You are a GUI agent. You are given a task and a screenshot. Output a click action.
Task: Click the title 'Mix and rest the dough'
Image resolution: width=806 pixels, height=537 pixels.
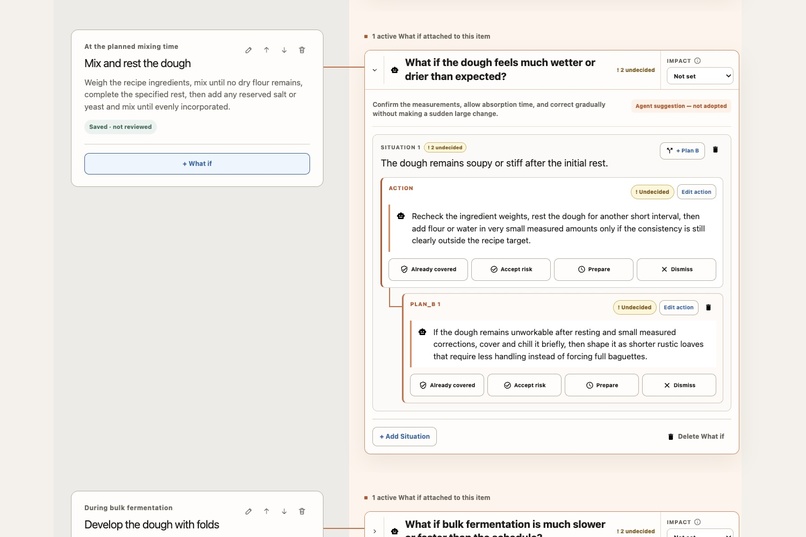[138, 63]
